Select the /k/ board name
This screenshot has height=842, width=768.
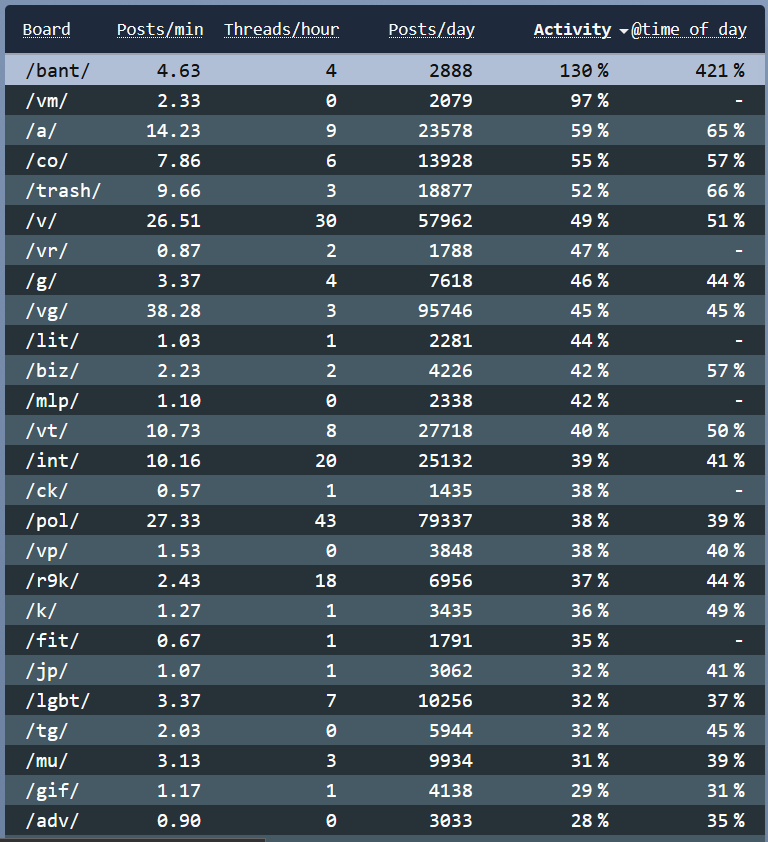pyautogui.click(x=41, y=611)
